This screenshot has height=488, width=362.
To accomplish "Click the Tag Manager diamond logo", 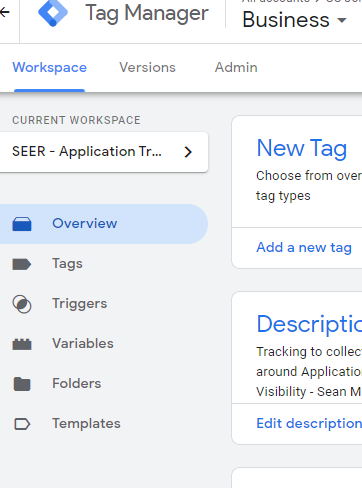I will pyautogui.click(x=53, y=13).
